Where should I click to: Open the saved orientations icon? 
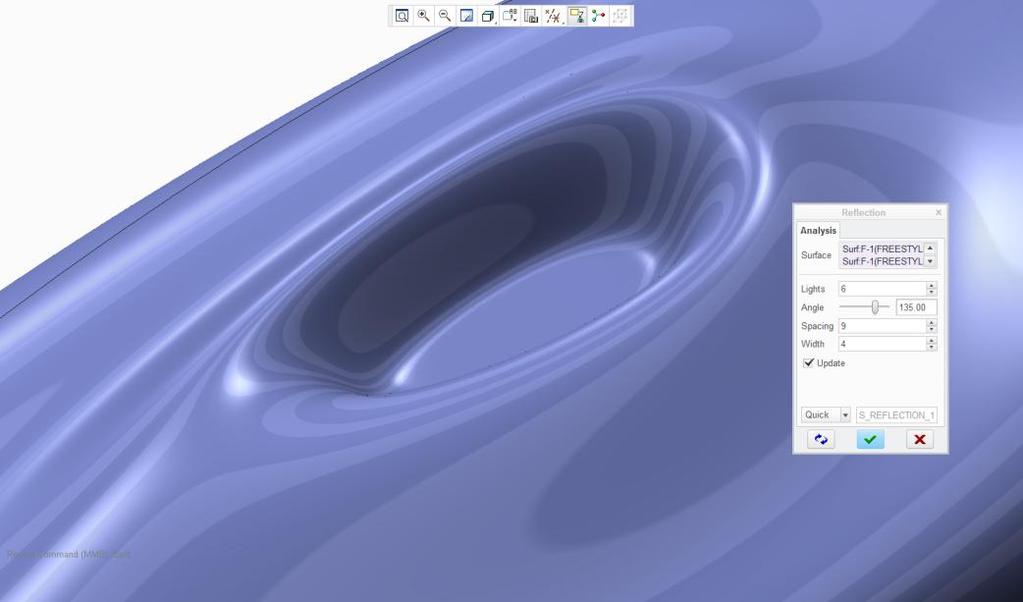click(x=510, y=16)
